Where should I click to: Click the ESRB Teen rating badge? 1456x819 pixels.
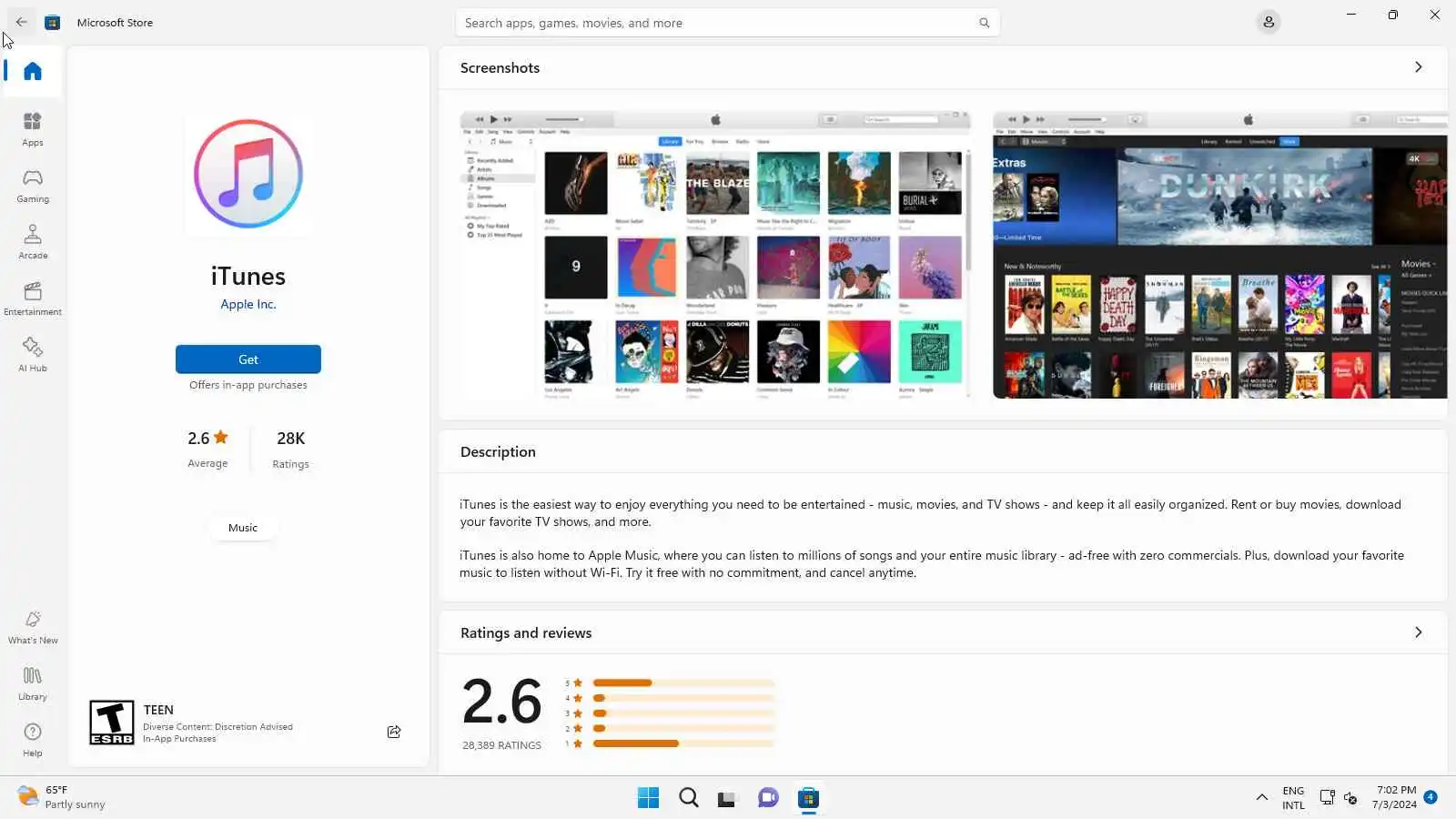click(x=112, y=723)
